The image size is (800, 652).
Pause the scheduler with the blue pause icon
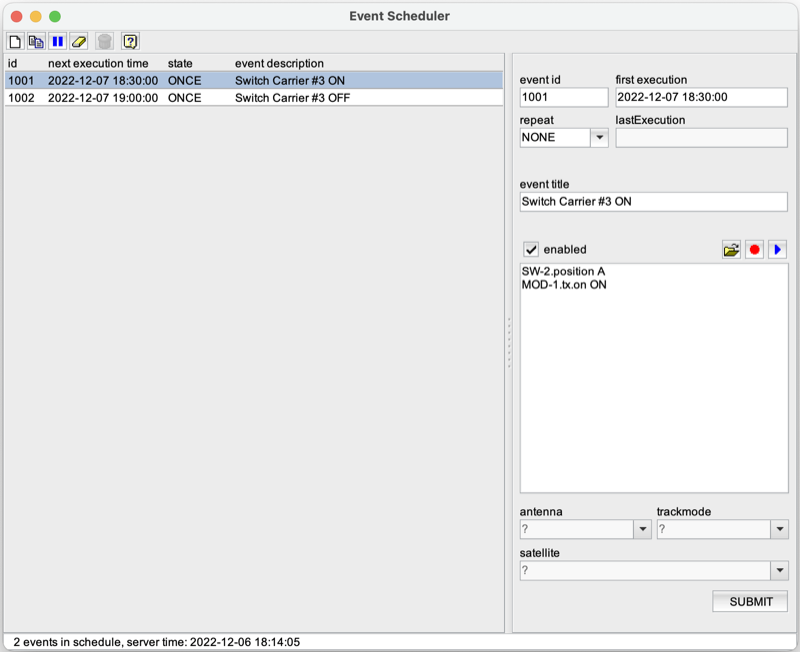(x=58, y=40)
